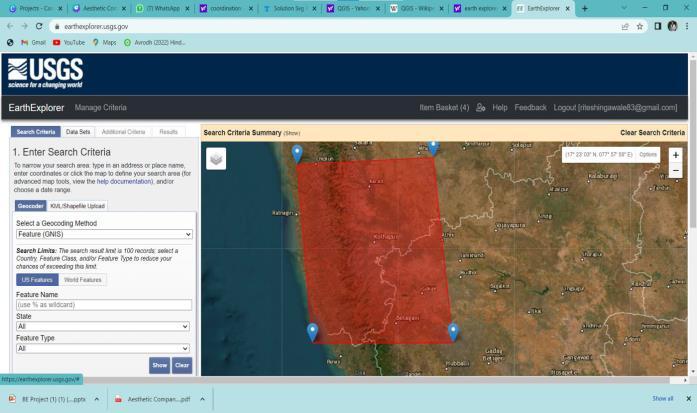The width and height of the screenshot is (697, 413).
Task: Open Gmail bookmark
Action: [34, 43]
